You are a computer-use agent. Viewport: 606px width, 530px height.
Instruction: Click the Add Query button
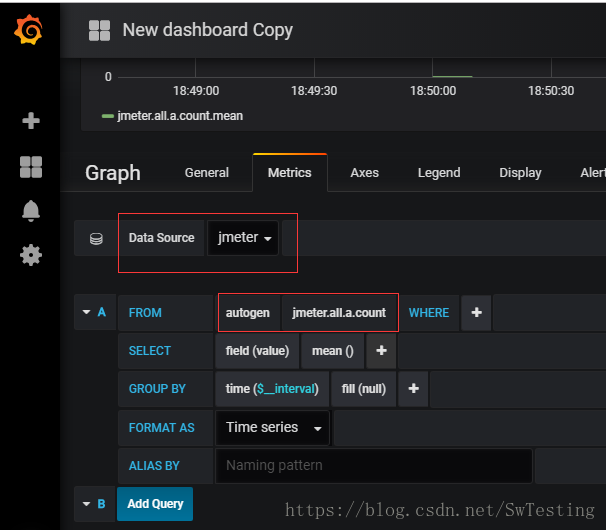tap(155, 504)
